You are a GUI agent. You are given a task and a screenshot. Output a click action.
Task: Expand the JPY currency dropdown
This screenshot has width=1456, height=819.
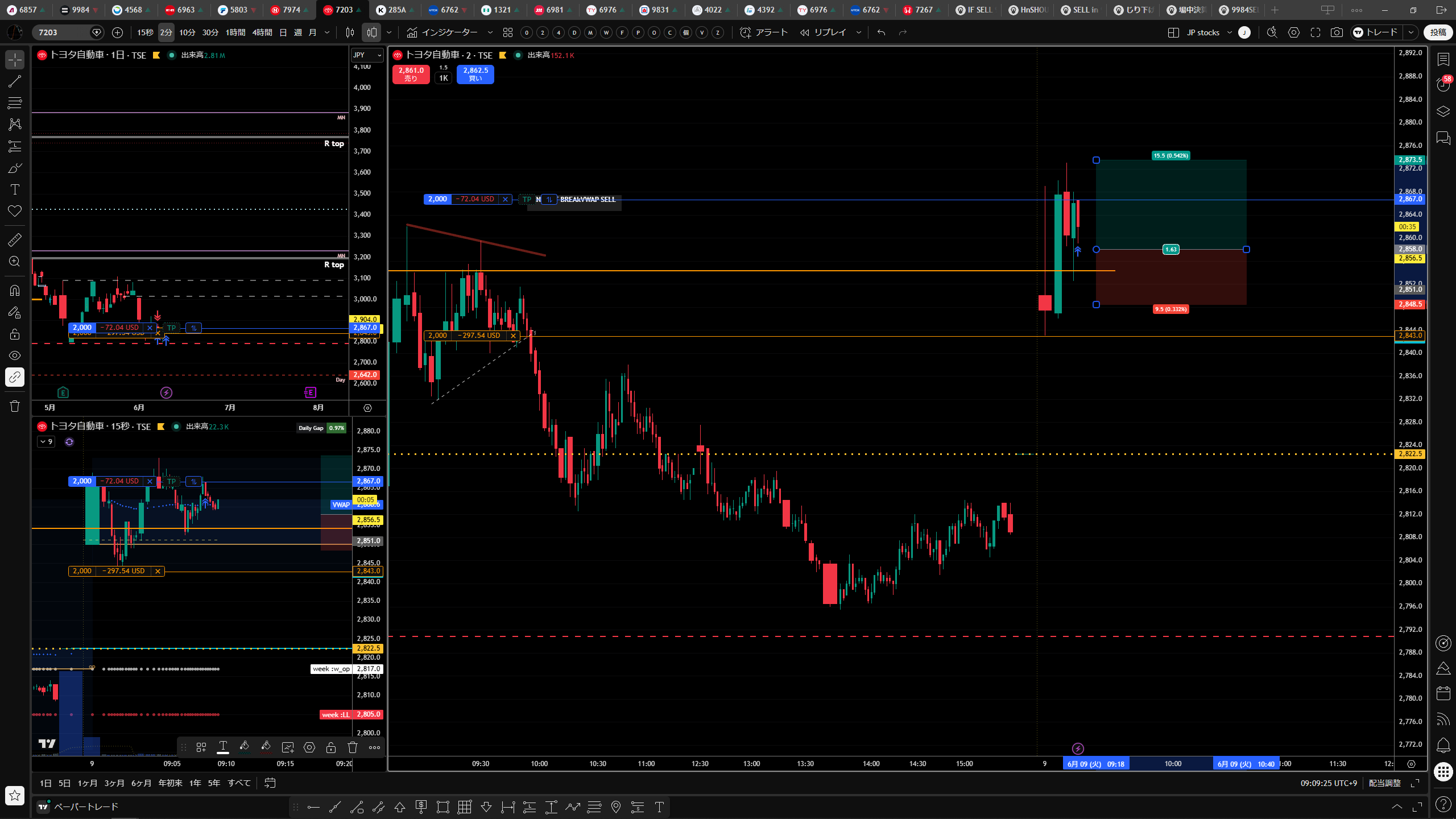(367, 55)
